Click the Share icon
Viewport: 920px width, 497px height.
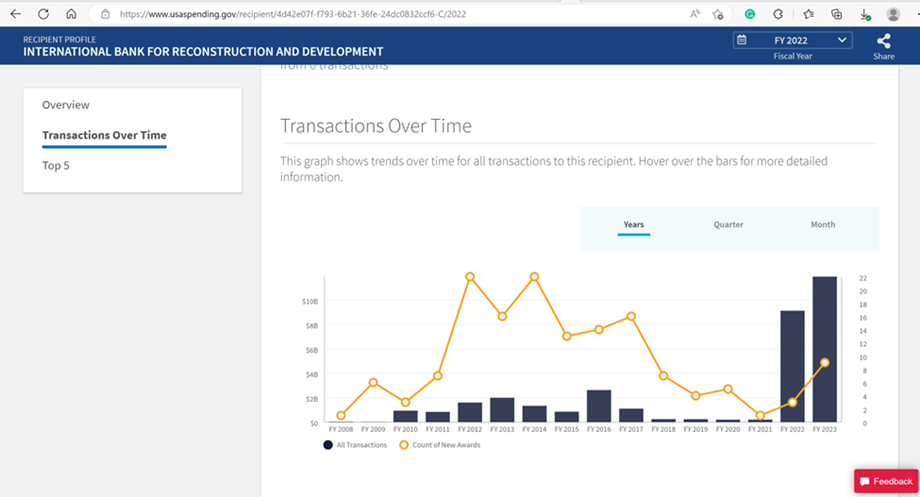coord(884,41)
